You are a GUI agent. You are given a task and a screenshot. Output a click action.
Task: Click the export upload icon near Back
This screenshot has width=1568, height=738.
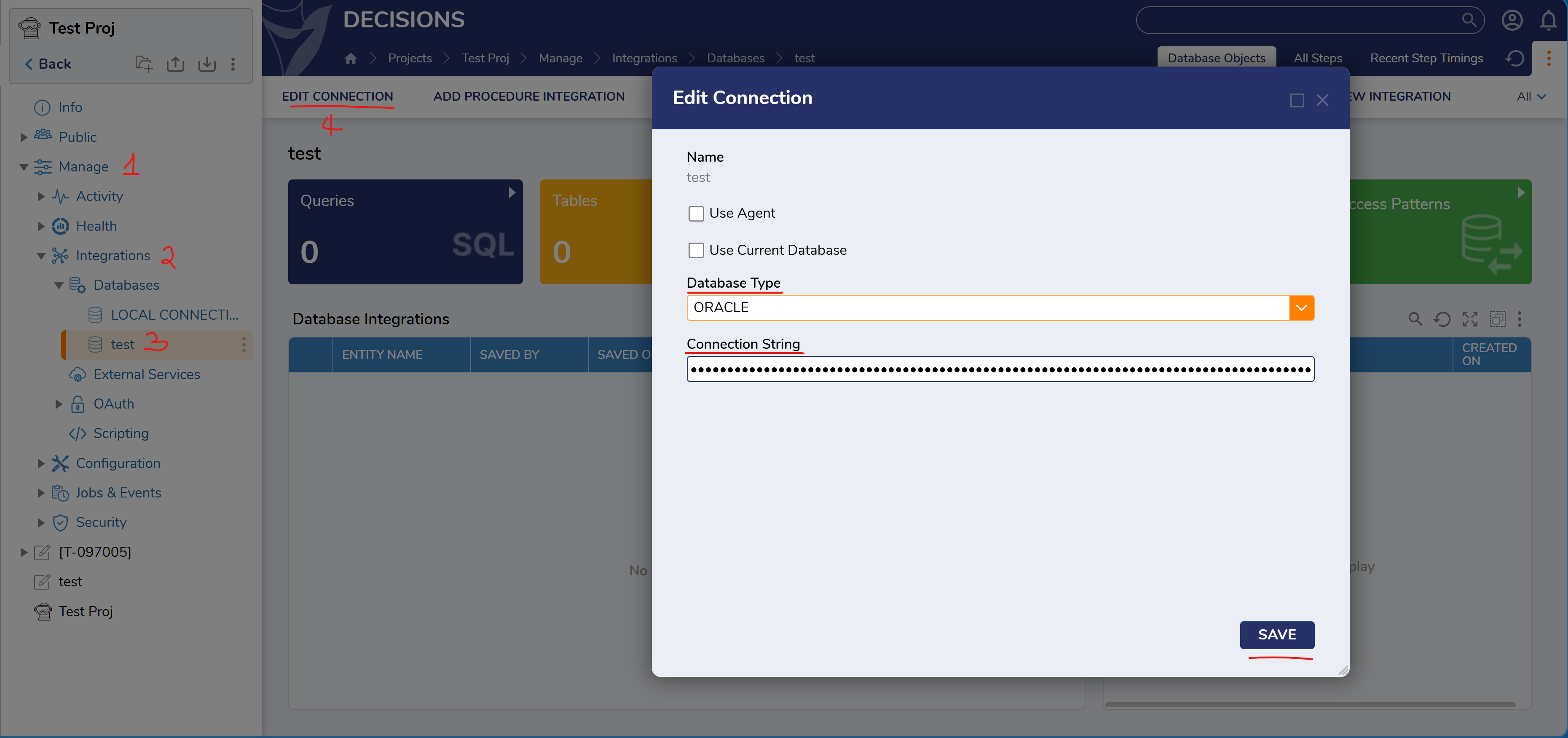(175, 64)
